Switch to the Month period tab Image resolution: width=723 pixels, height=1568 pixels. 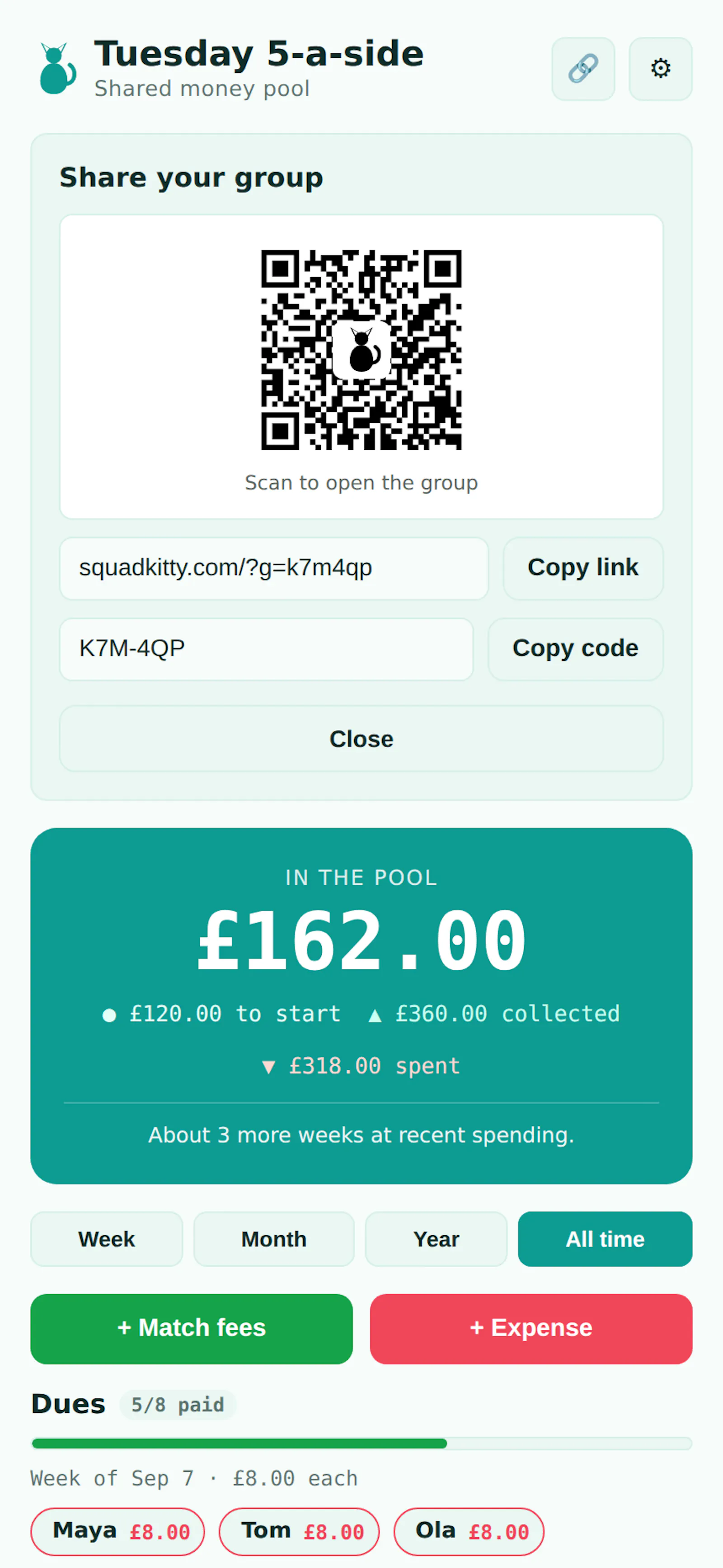click(274, 1239)
